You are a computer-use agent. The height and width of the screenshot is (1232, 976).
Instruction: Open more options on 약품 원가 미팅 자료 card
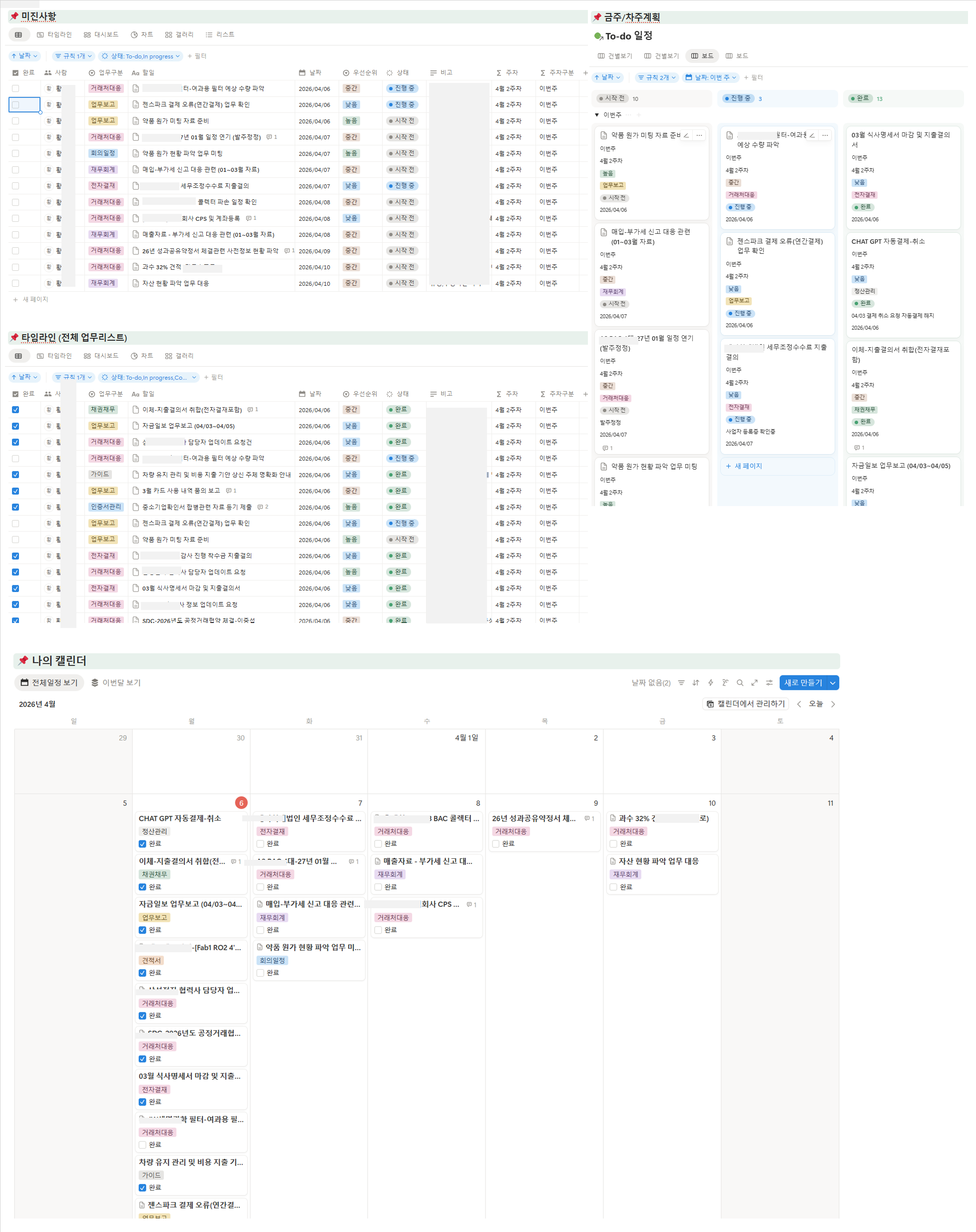[x=699, y=135]
